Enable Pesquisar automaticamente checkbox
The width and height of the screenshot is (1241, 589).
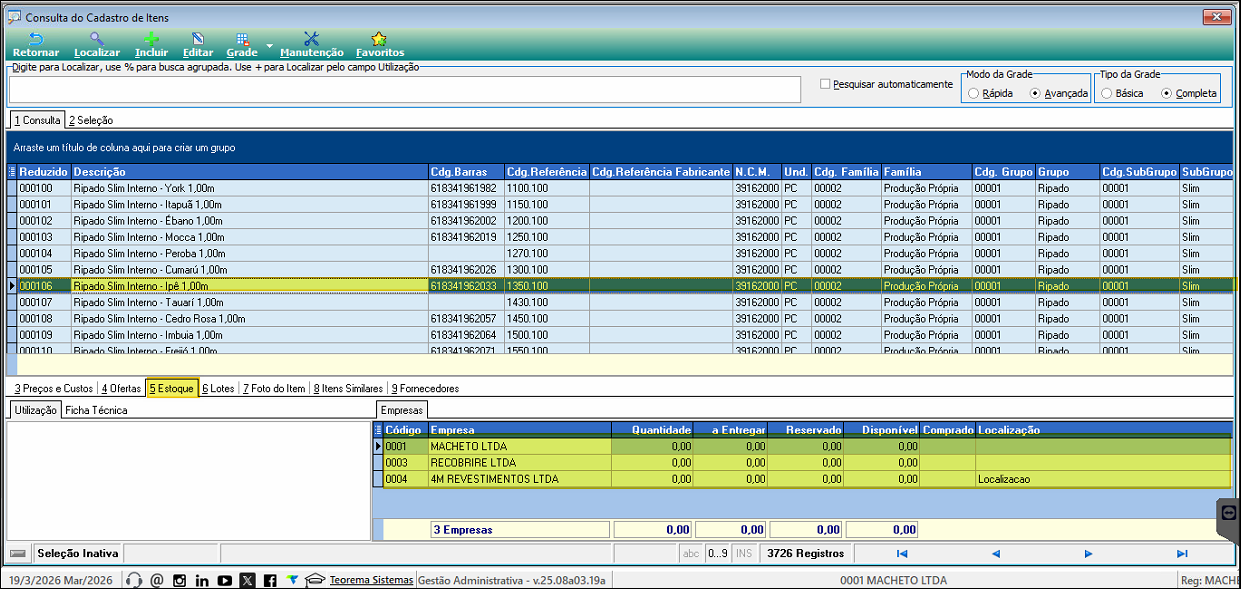click(x=825, y=84)
